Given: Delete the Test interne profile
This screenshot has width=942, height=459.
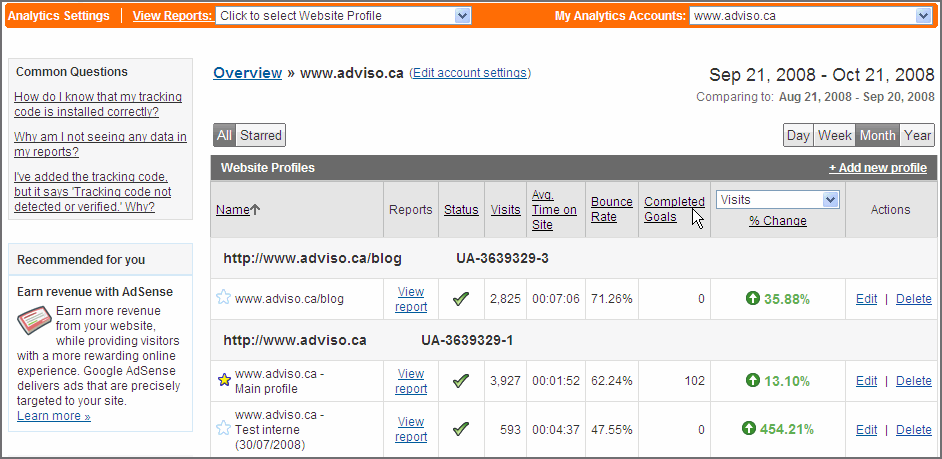Looking at the screenshot, I should tap(913, 429).
